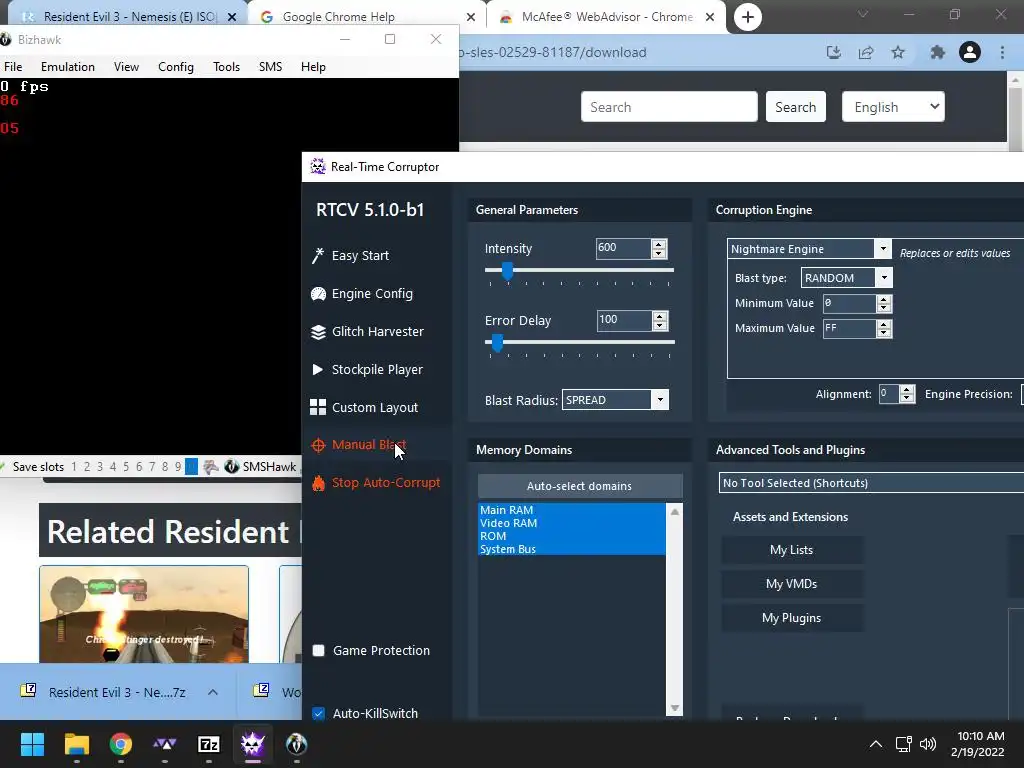1024x768 pixels.
Task: Open Bizhawk Config menu
Action: [x=176, y=67]
